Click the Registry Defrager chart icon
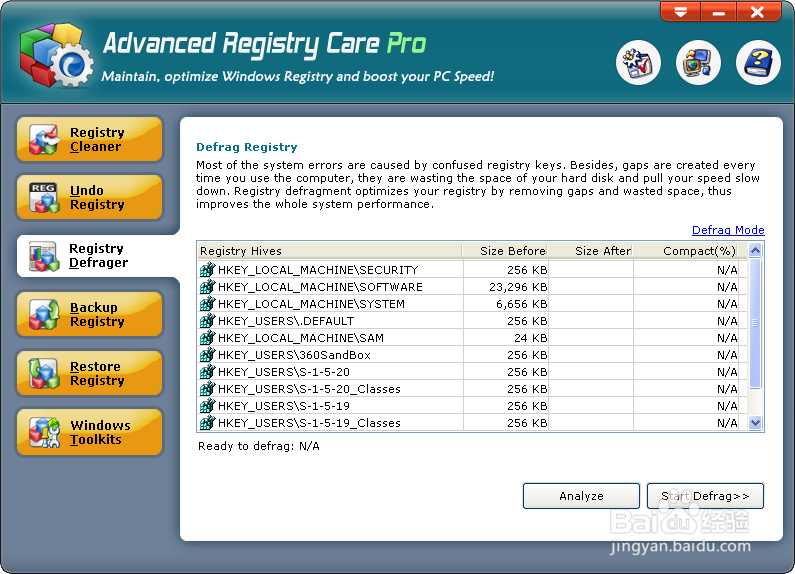The image size is (795, 574). coord(44,256)
